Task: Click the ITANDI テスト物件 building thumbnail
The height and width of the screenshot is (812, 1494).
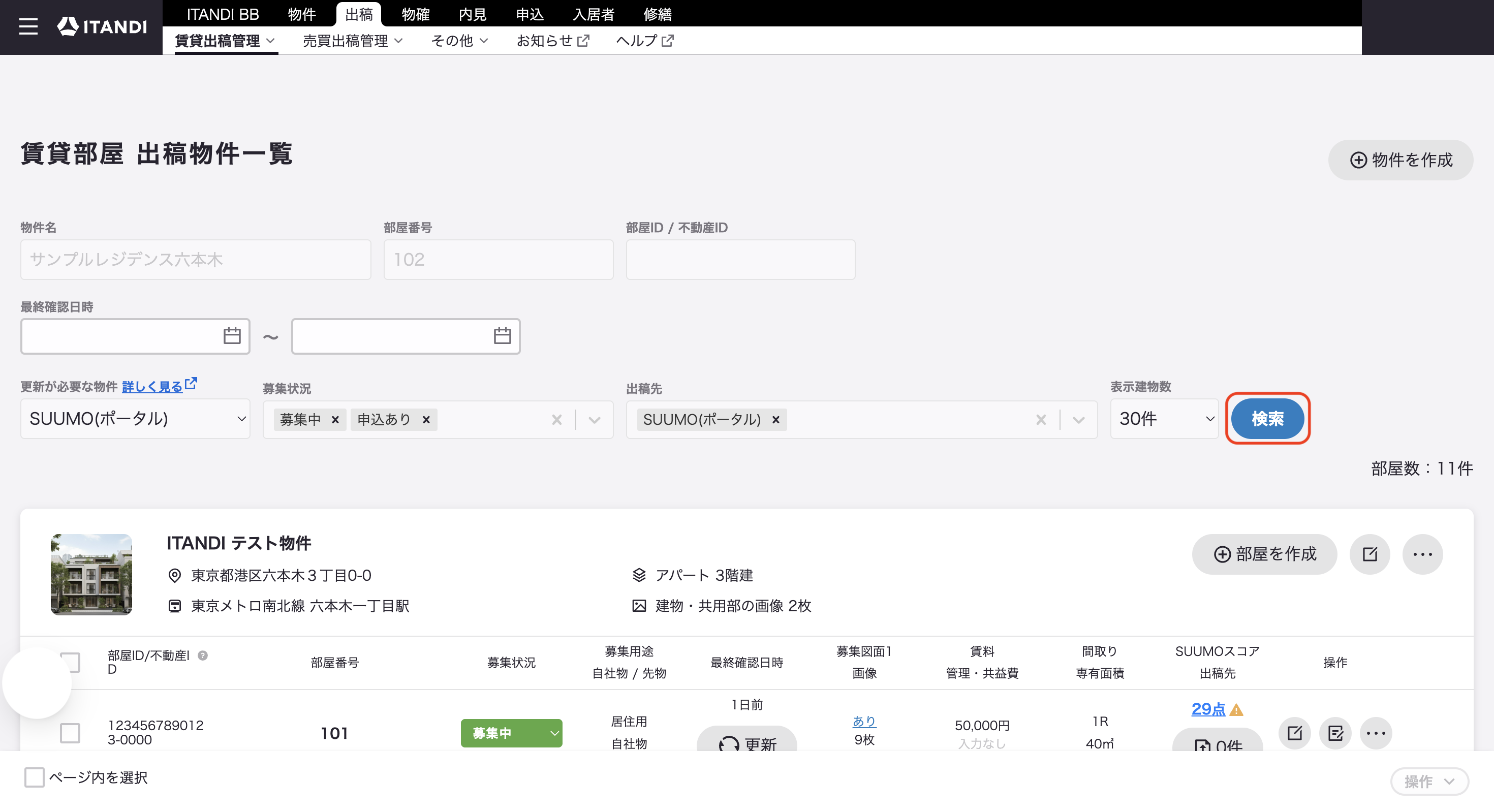Action: [x=91, y=574]
